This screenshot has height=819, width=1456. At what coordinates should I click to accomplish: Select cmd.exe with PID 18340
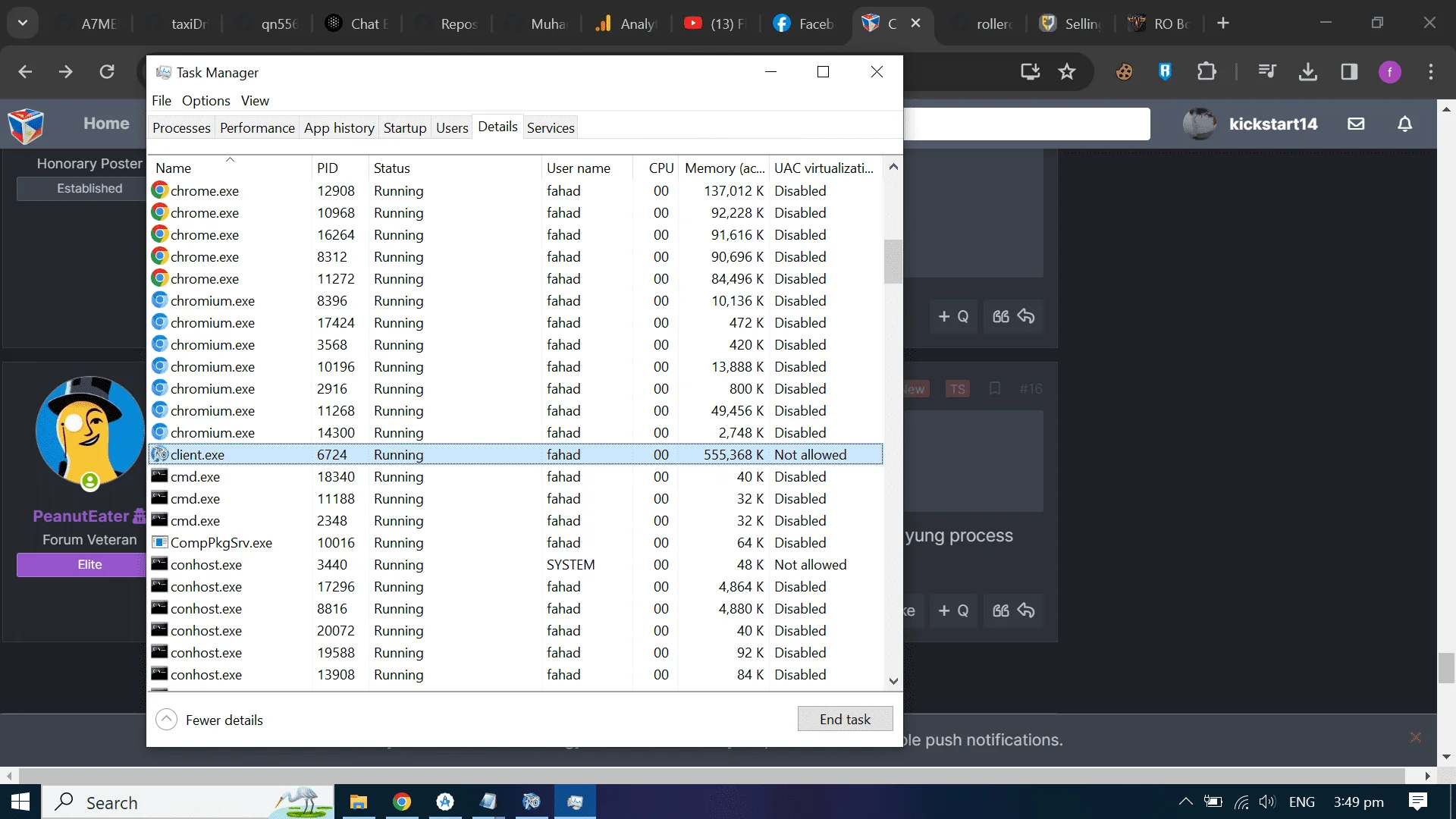coord(516,477)
